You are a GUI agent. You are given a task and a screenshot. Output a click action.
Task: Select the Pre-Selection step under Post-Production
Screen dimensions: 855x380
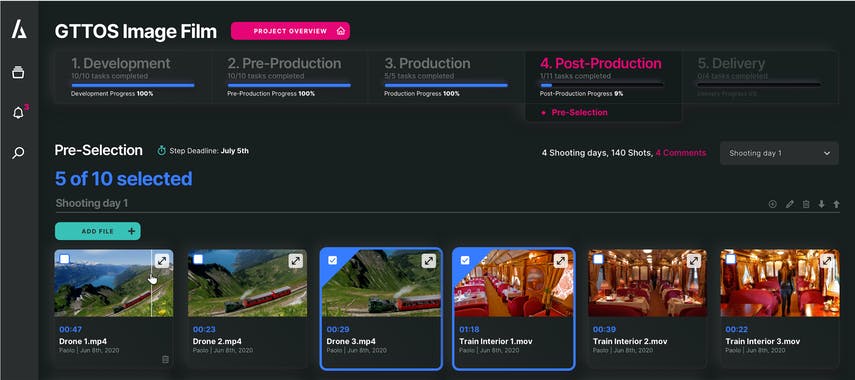(579, 112)
